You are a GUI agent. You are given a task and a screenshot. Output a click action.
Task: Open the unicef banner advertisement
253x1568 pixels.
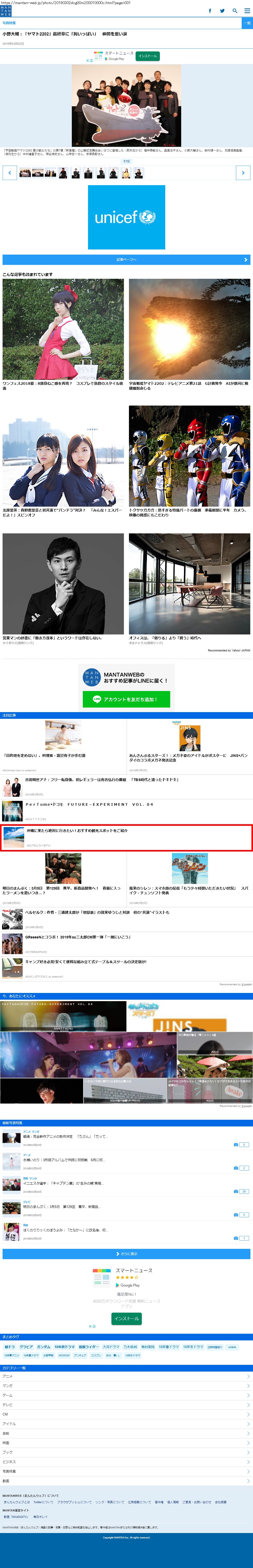click(x=126, y=217)
